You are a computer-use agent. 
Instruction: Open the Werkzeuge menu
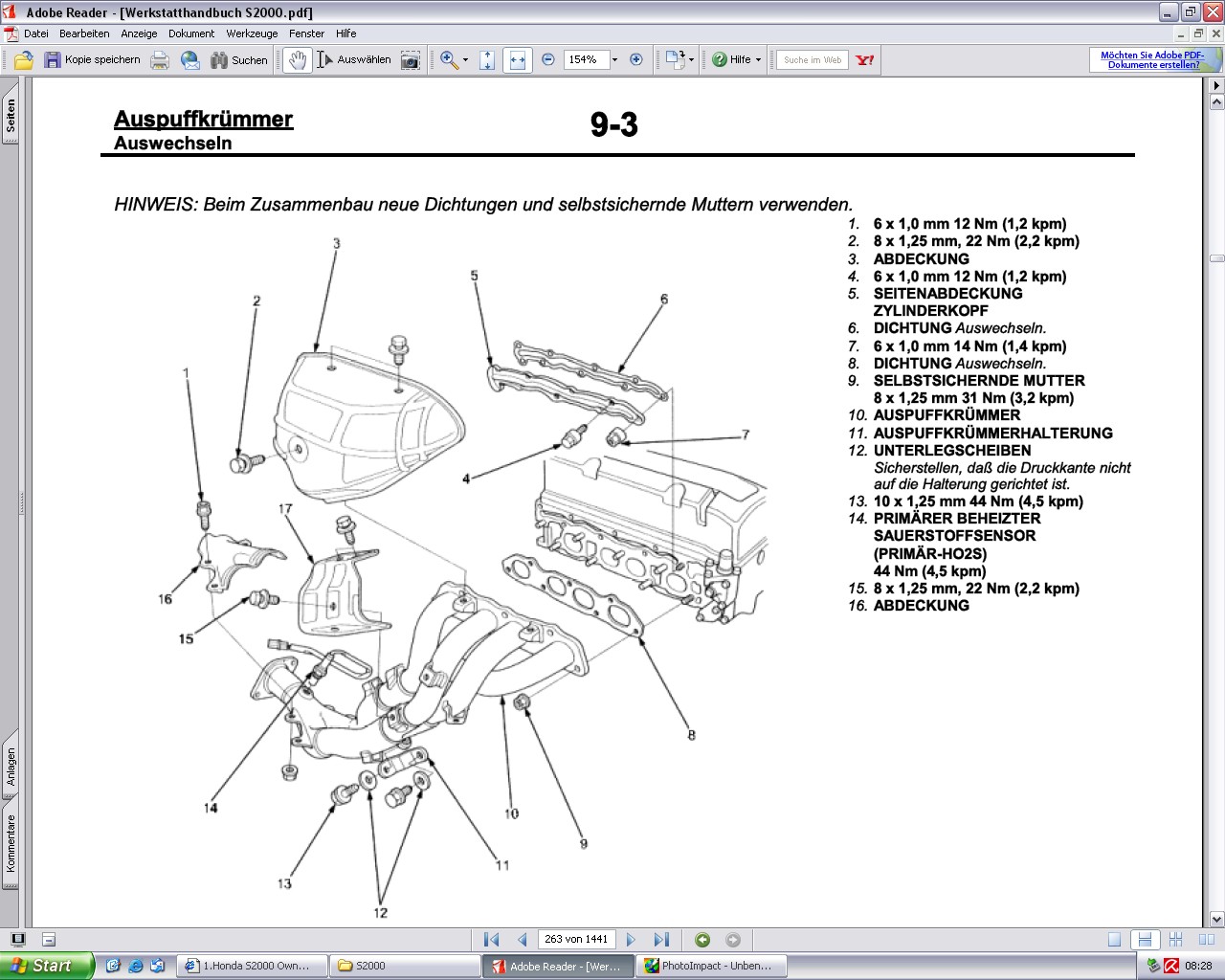(252, 33)
